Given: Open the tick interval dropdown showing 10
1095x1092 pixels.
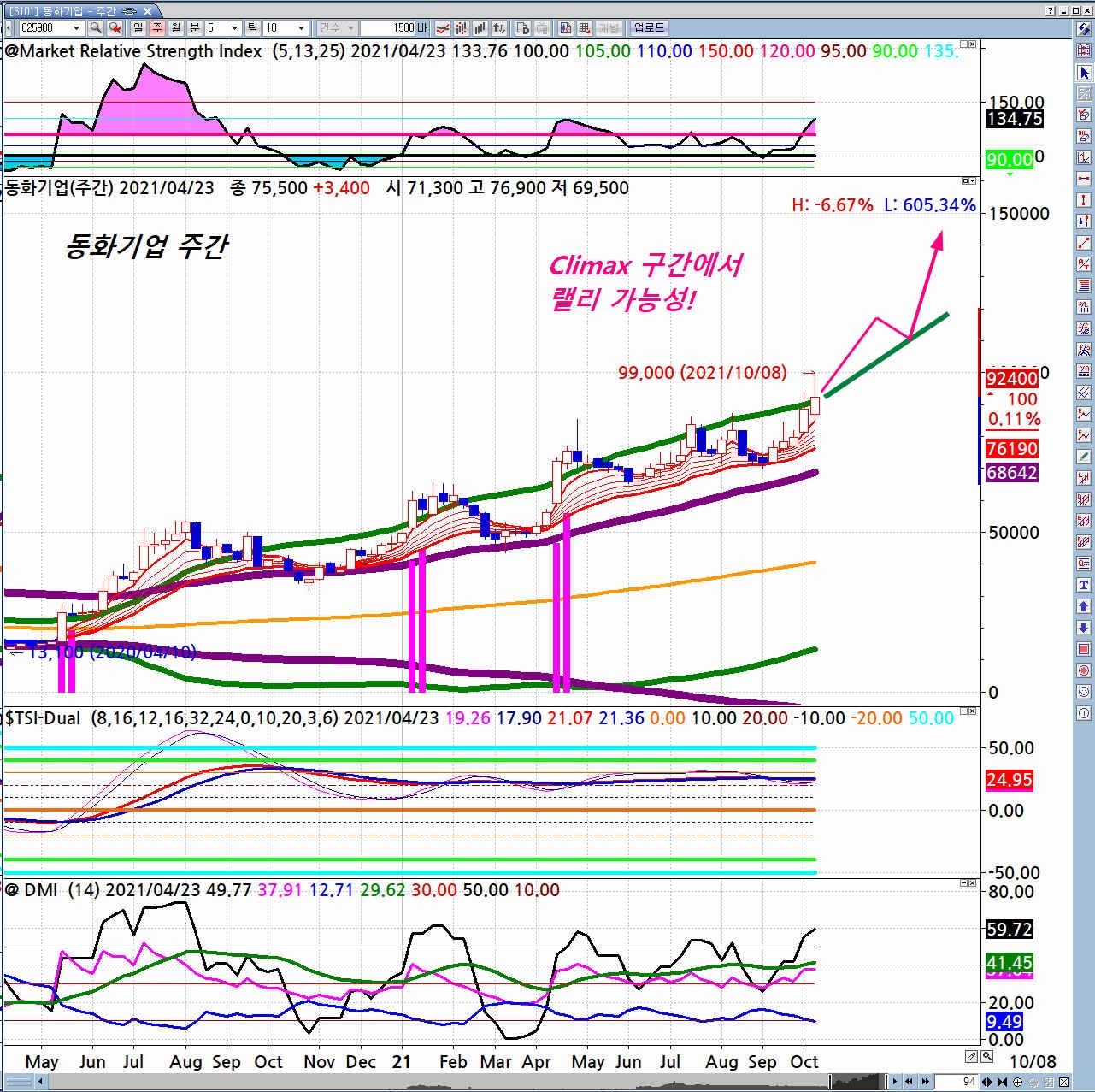Looking at the screenshot, I should [x=301, y=28].
